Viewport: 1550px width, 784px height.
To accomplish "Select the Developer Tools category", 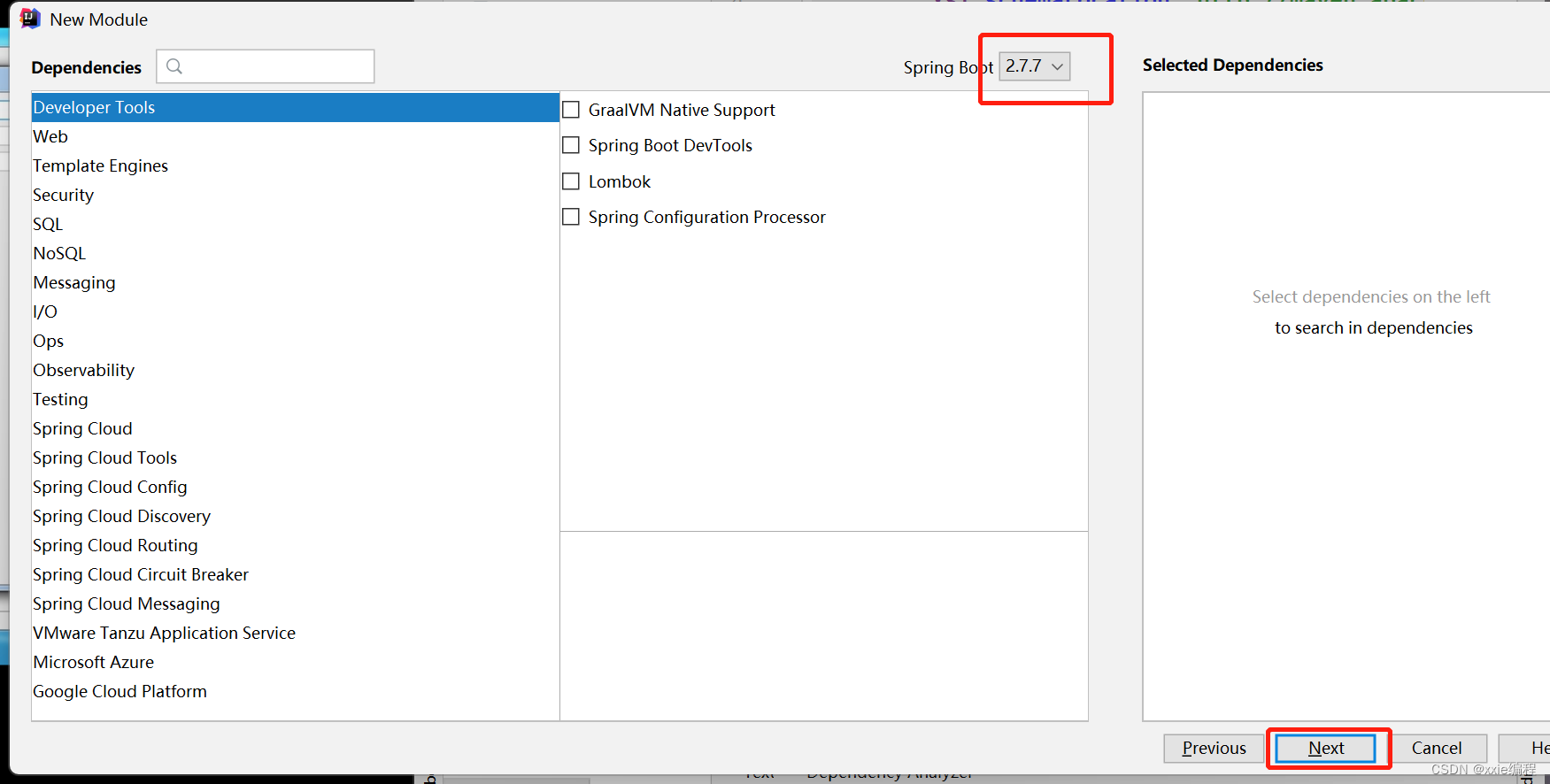I will 296,107.
